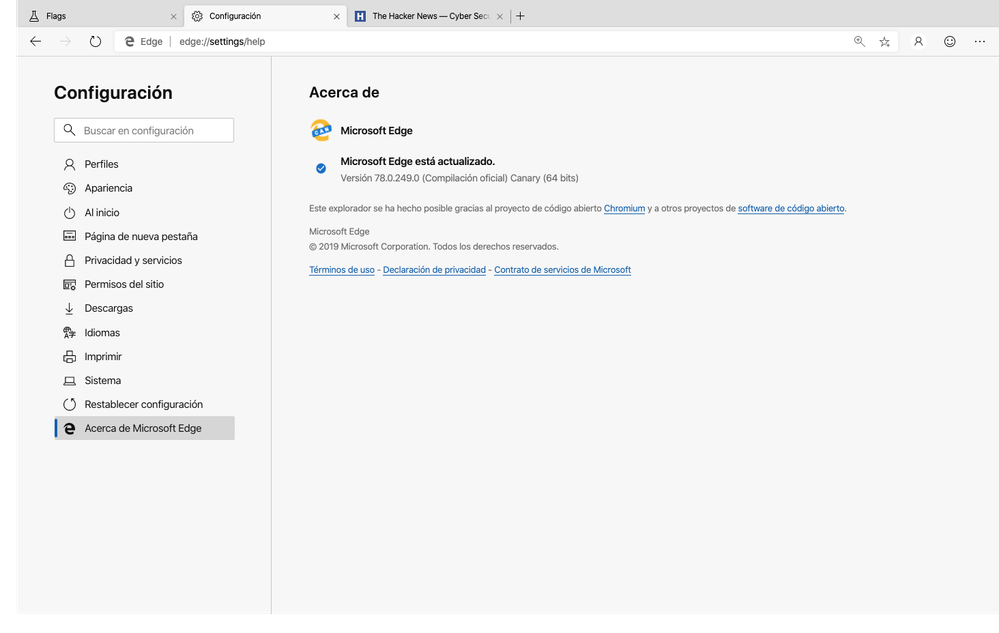Select the Configuración tab
999x633 pixels.
[265, 16]
